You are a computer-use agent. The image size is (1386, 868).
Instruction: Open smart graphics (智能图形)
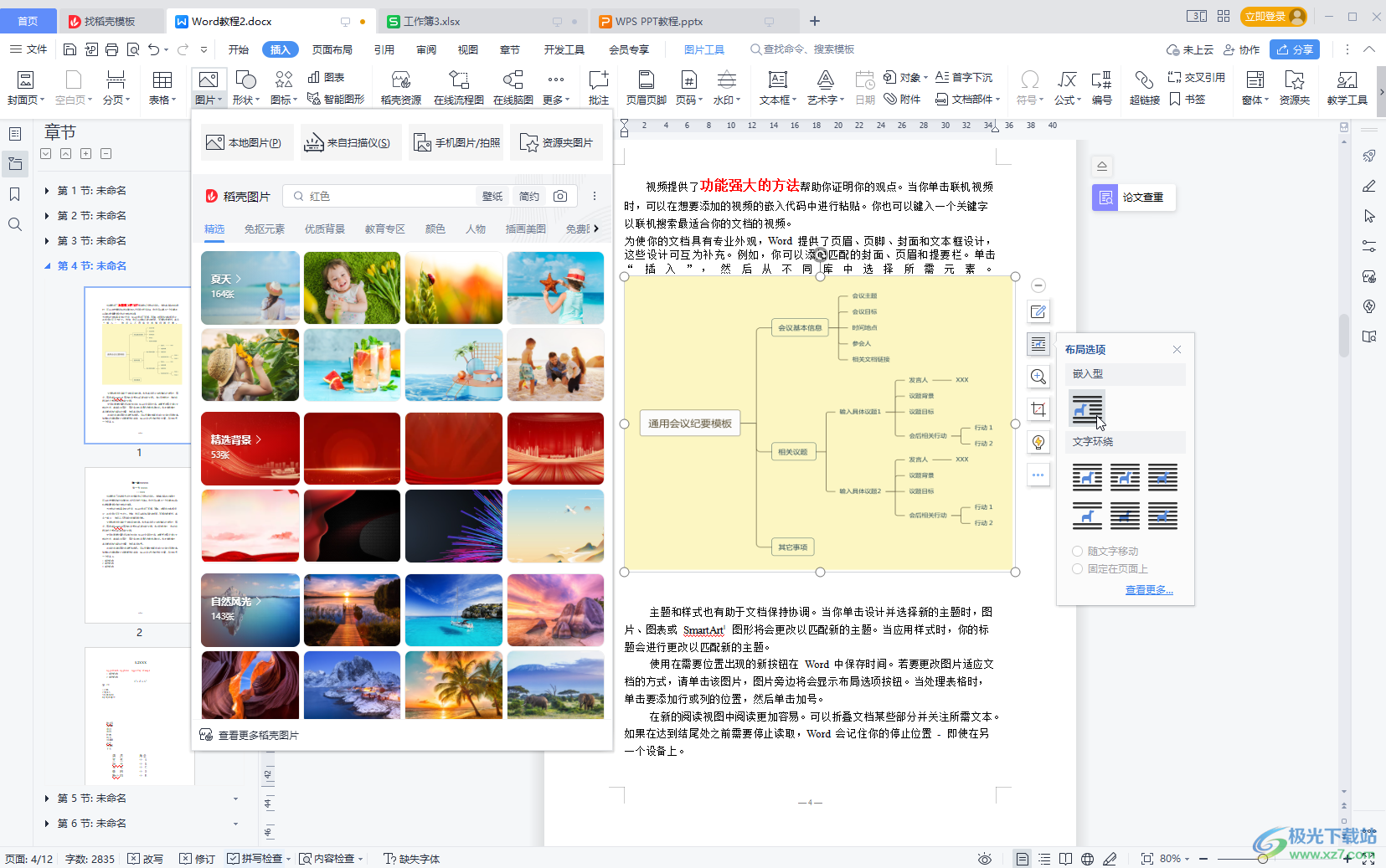pyautogui.click(x=336, y=99)
